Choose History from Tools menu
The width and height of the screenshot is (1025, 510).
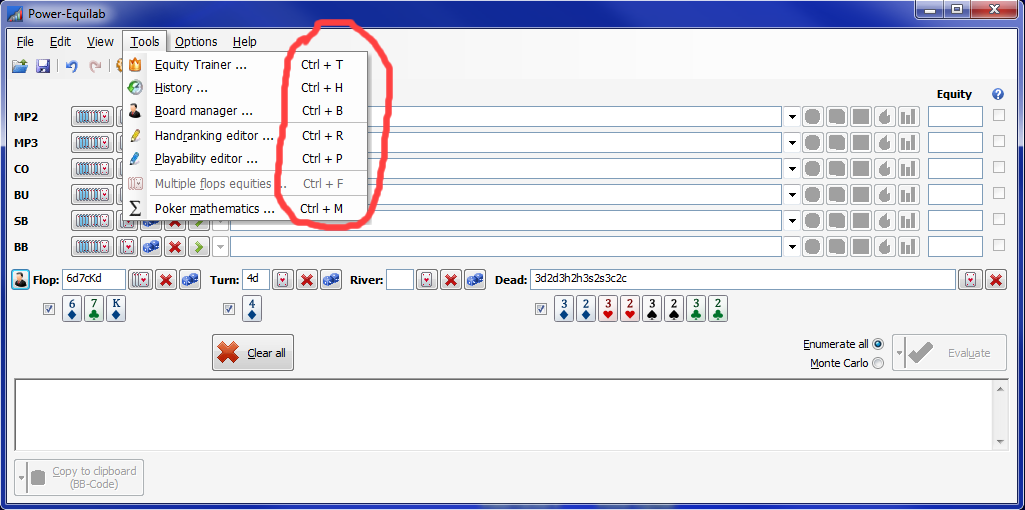point(246,88)
